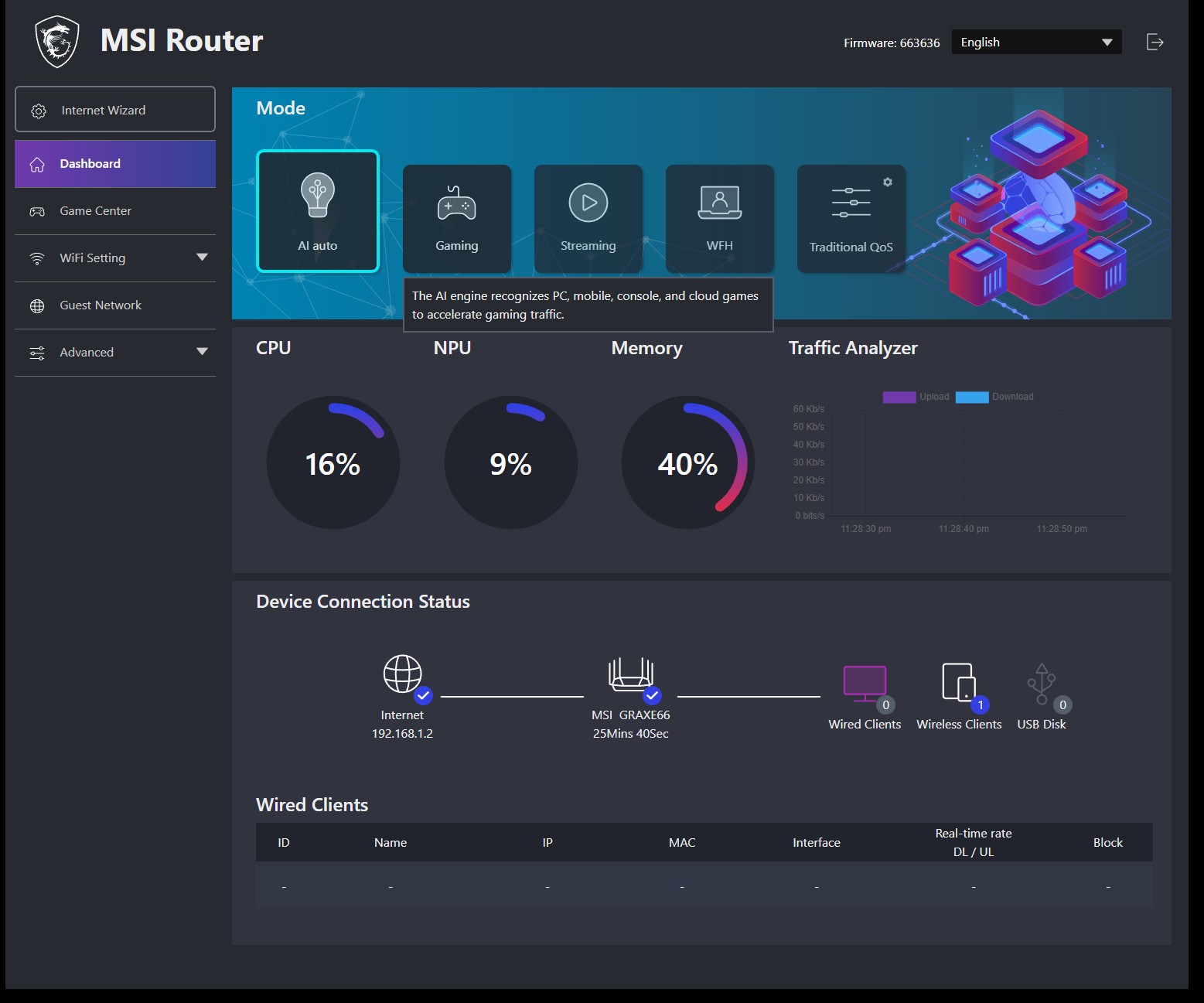The height and width of the screenshot is (1003, 1204).
Task: Select the Wireless Clients device icon
Action: tap(959, 683)
